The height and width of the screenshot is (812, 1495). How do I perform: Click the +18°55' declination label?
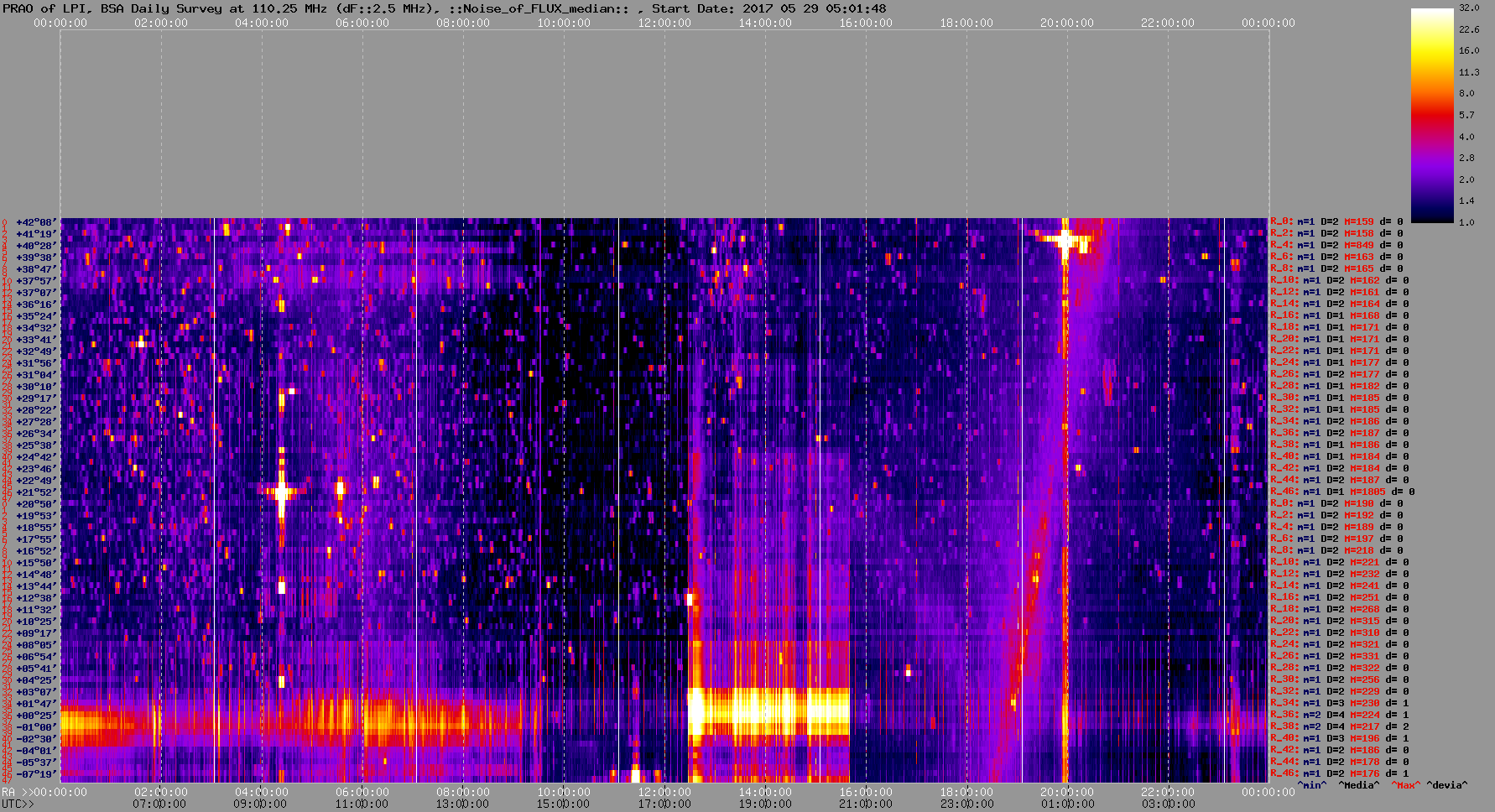click(x=35, y=528)
